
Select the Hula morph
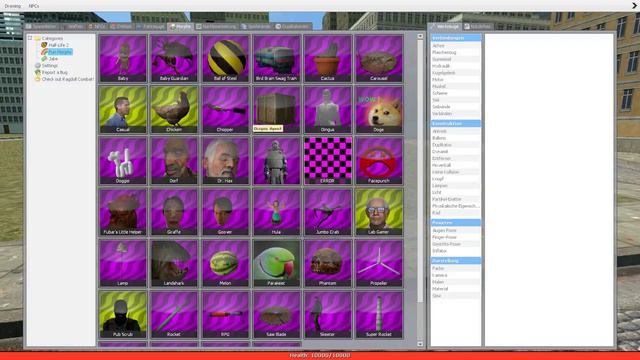[x=276, y=212]
